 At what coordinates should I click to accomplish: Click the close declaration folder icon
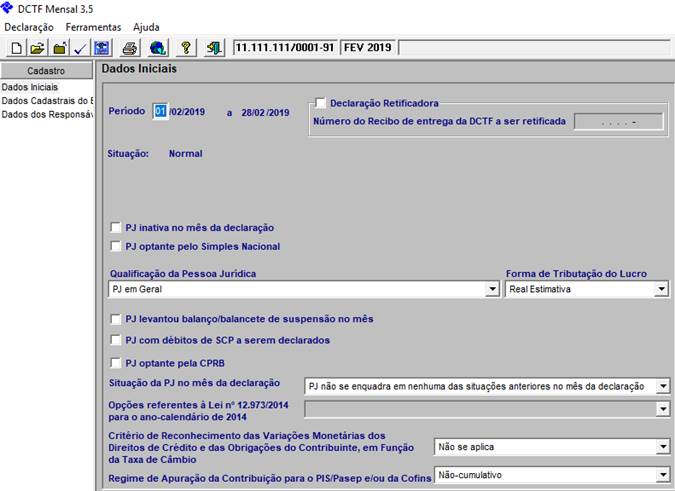pyautogui.click(x=59, y=47)
